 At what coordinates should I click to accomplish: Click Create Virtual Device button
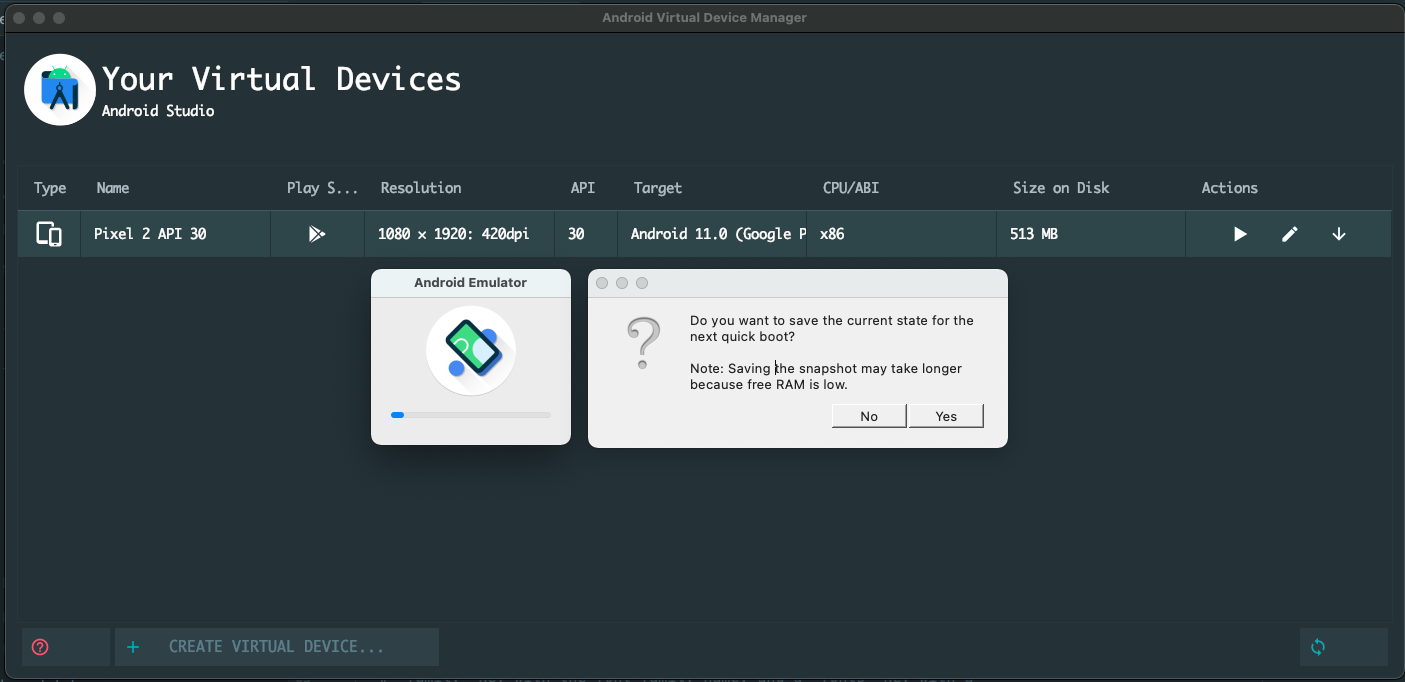(x=277, y=647)
